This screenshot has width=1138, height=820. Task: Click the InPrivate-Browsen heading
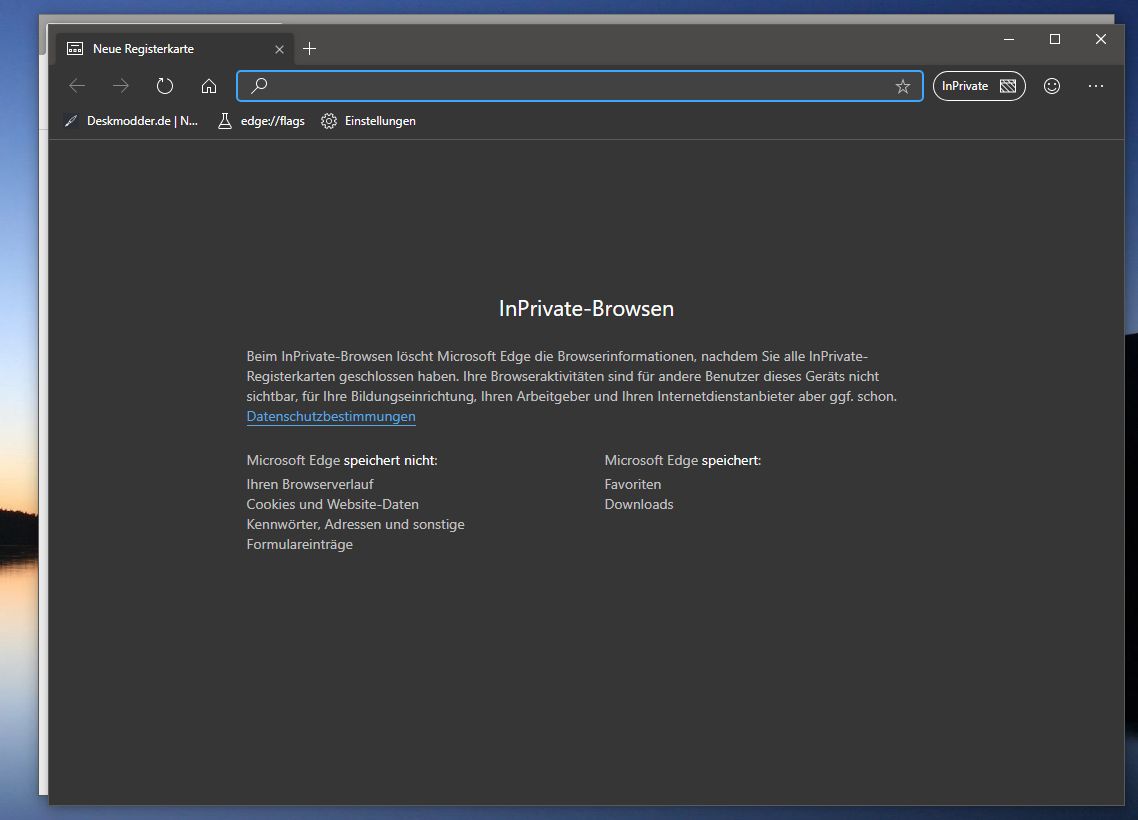point(586,308)
